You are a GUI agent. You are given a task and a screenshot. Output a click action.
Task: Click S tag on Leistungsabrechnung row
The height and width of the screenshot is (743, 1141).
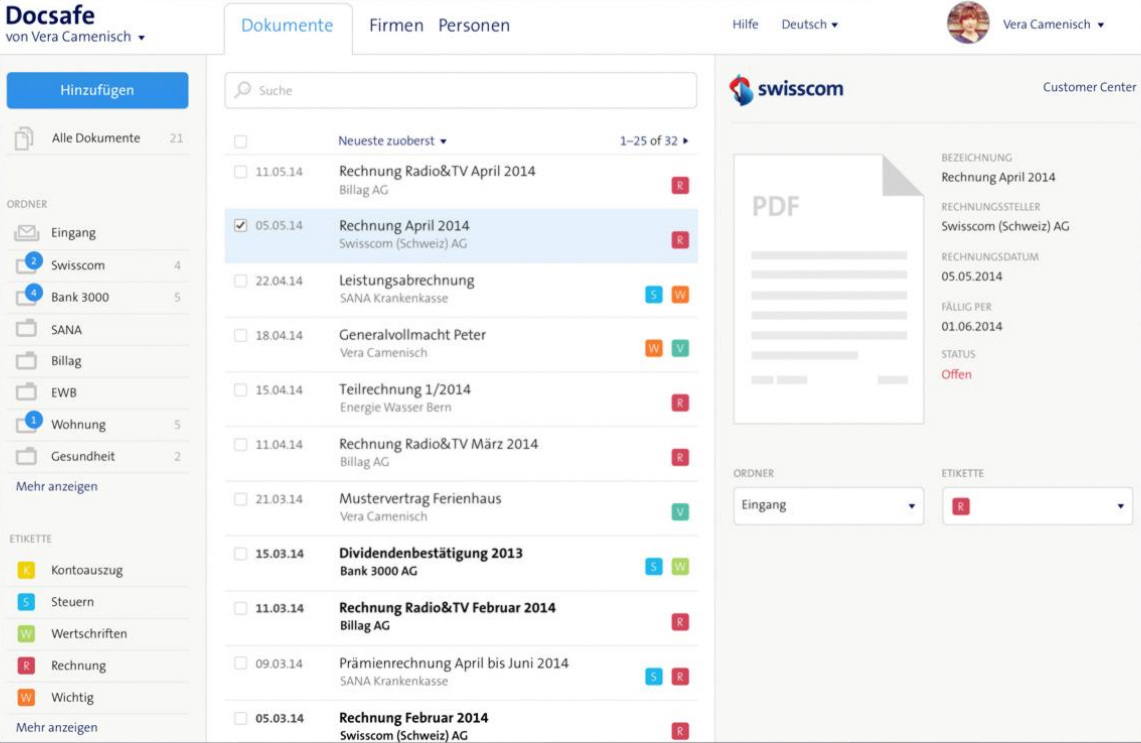(653, 295)
